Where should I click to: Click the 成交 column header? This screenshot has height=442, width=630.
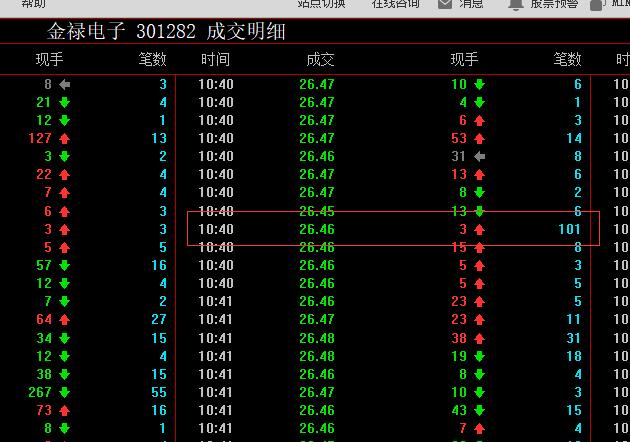point(320,59)
